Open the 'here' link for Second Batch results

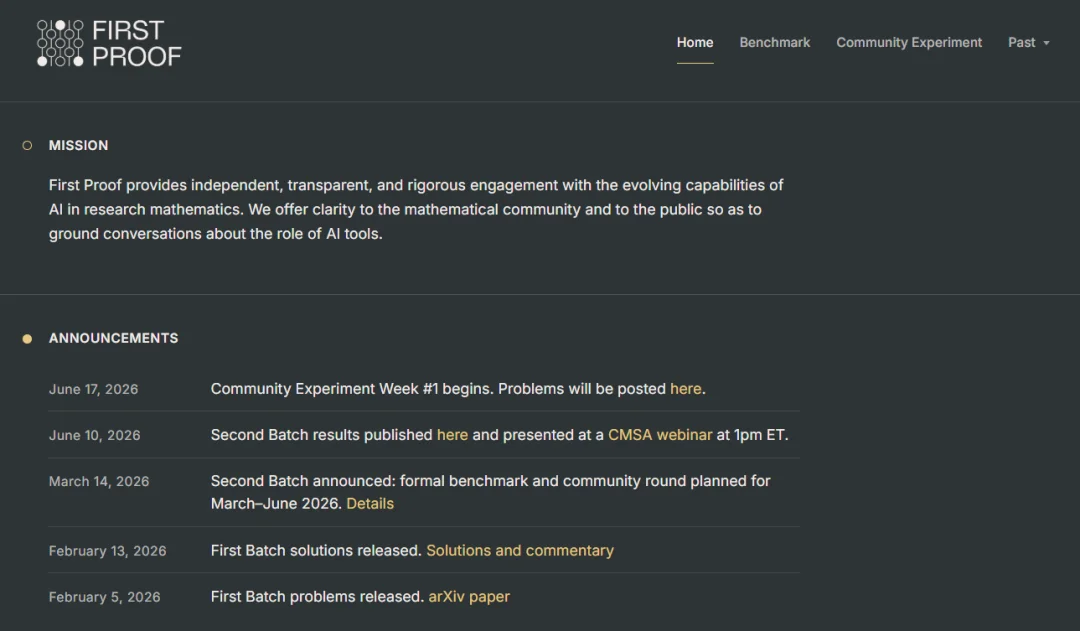click(x=453, y=435)
